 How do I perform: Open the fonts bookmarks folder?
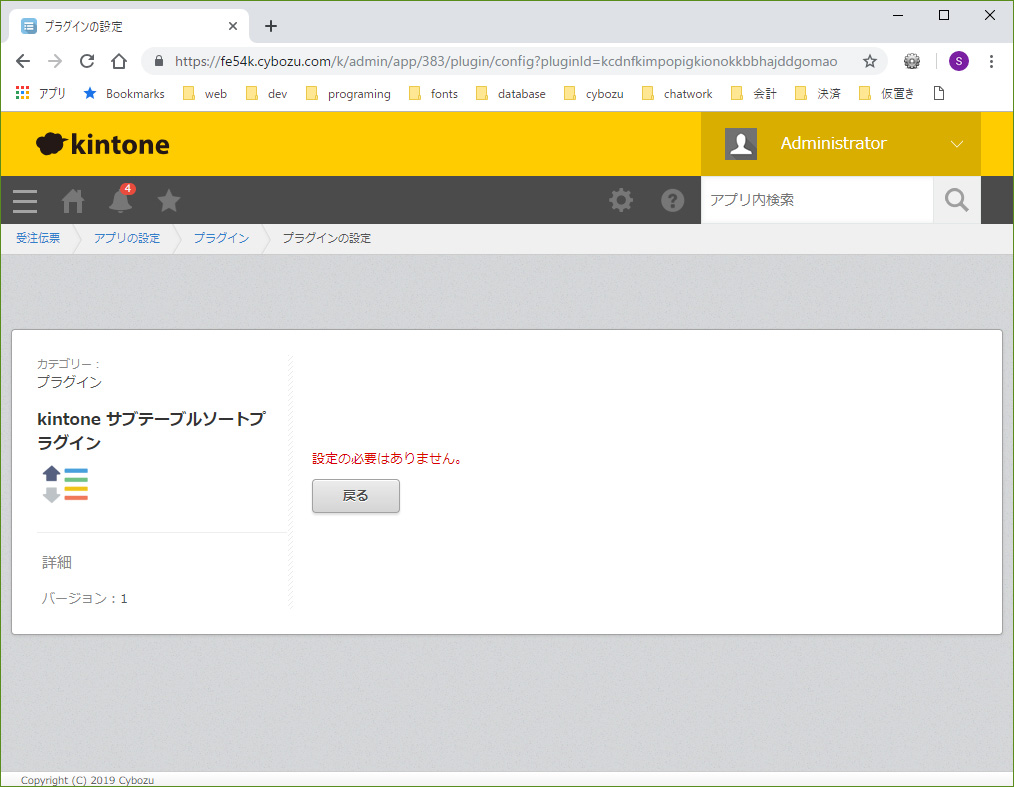click(433, 94)
